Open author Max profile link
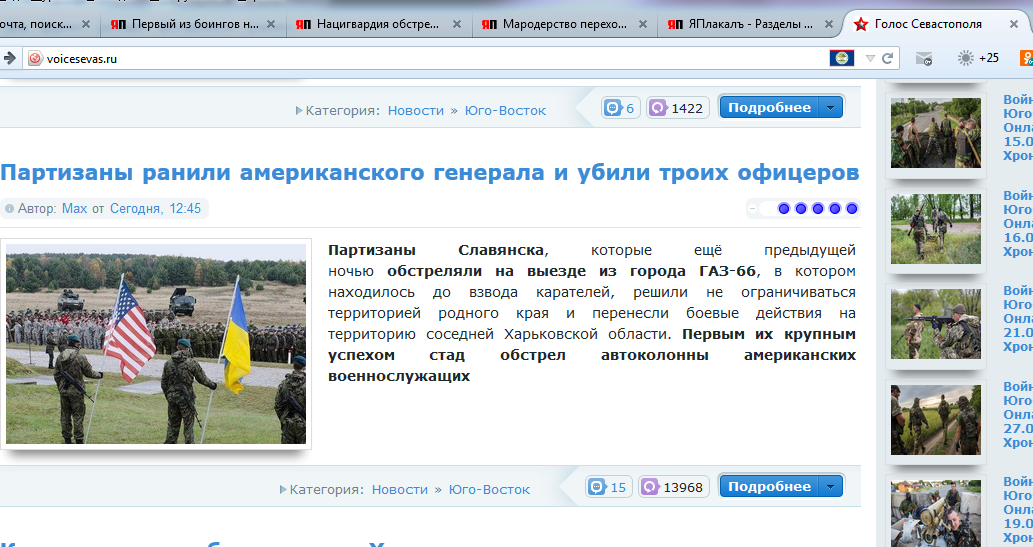1033x547 pixels. tap(74, 208)
